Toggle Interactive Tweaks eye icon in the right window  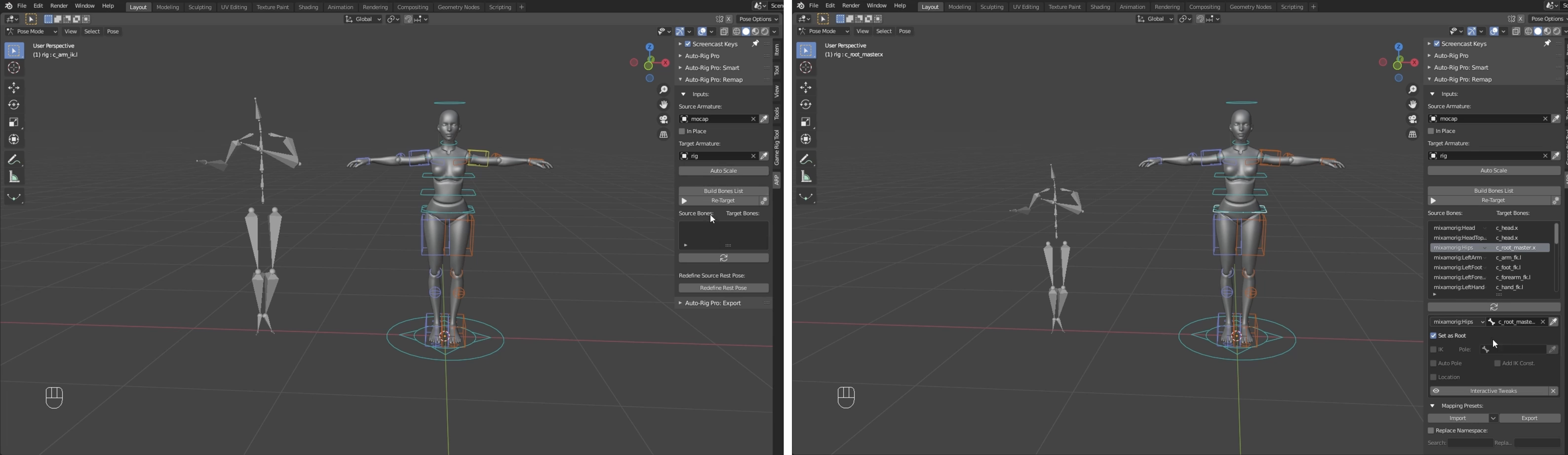pyautogui.click(x=1436, y=391)
